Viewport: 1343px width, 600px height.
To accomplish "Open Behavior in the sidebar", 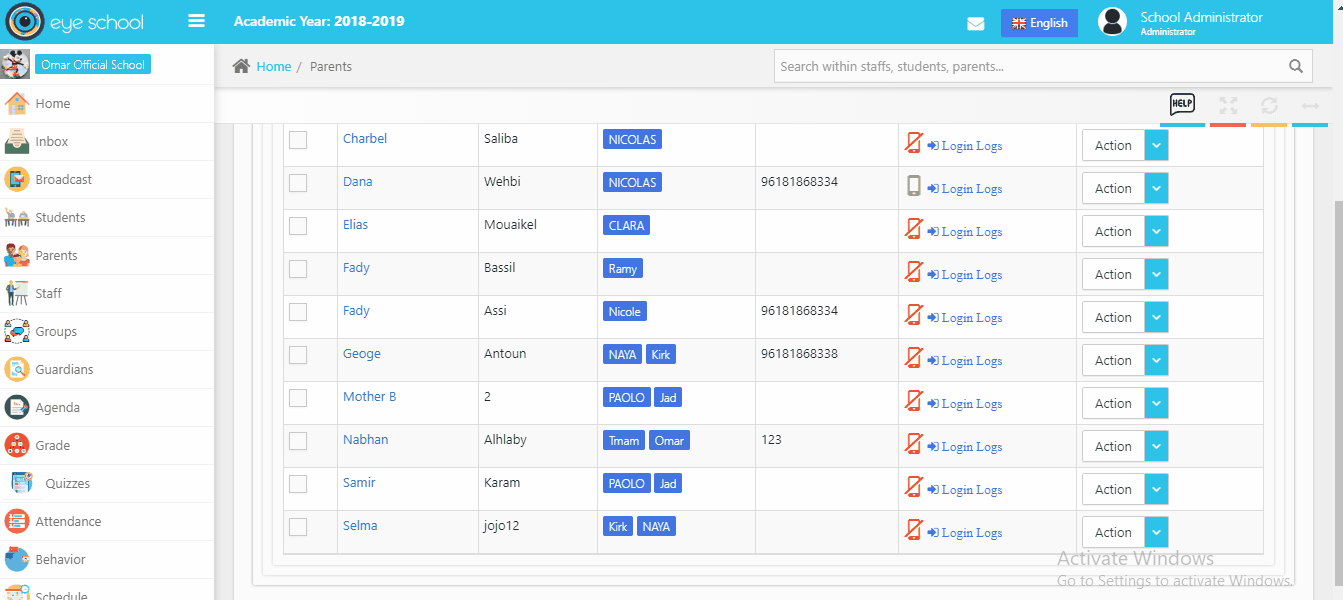I will [x=60, y=559].
